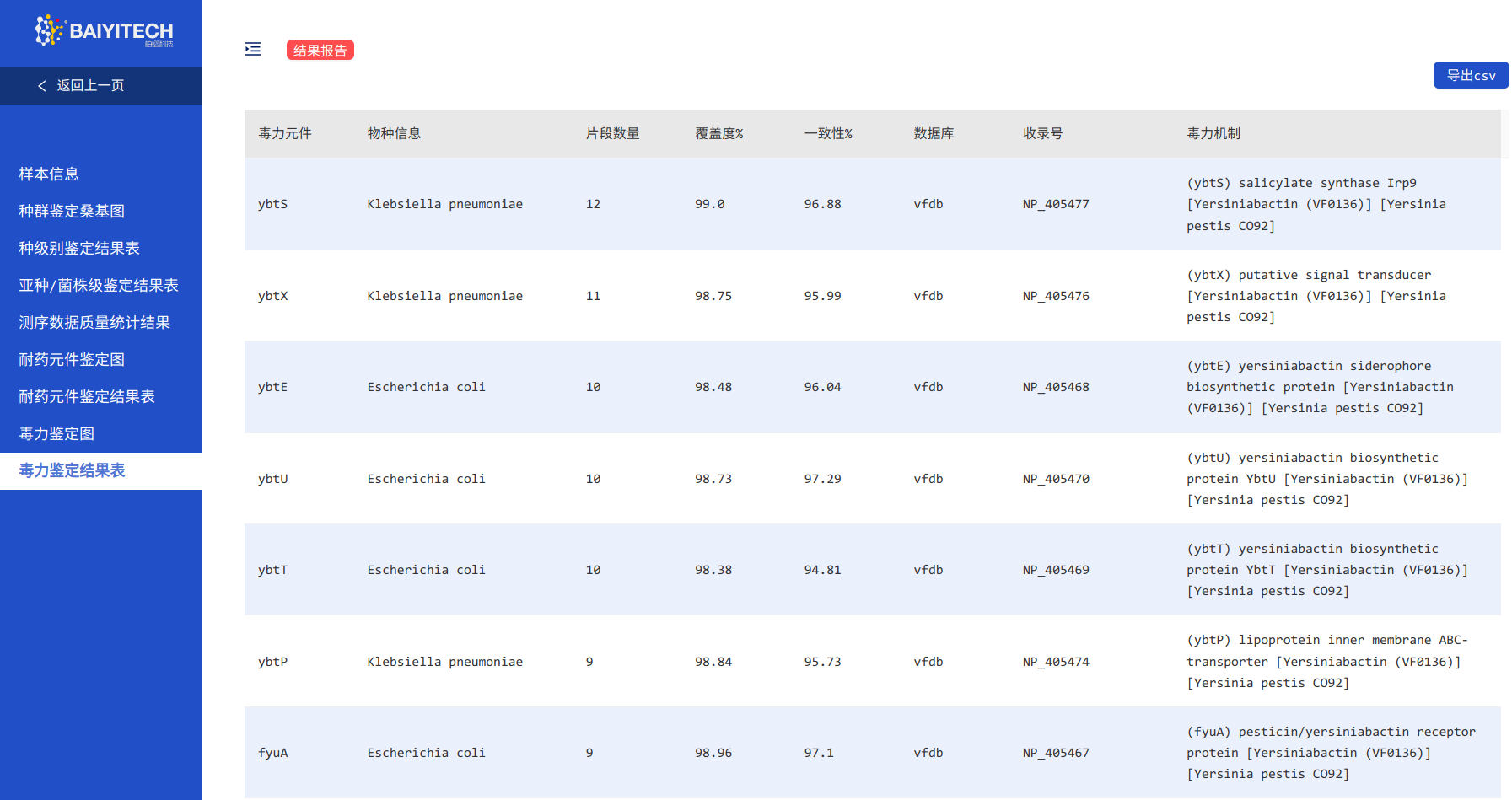
Task: Click the 数据库 column header
Action: coord(934,133)
